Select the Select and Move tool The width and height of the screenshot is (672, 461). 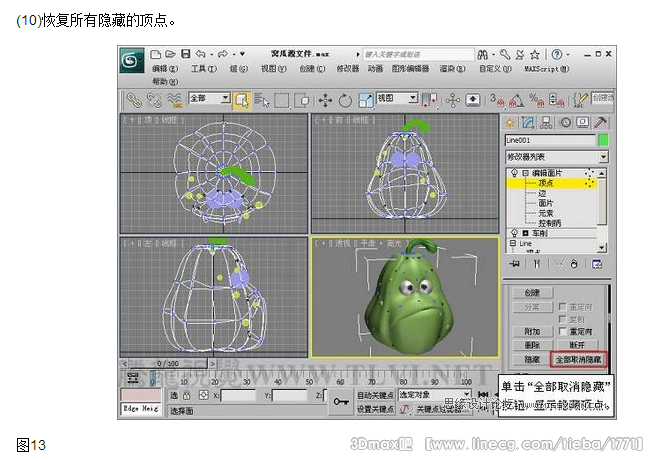pyautogui.click(x=325, y=101)
